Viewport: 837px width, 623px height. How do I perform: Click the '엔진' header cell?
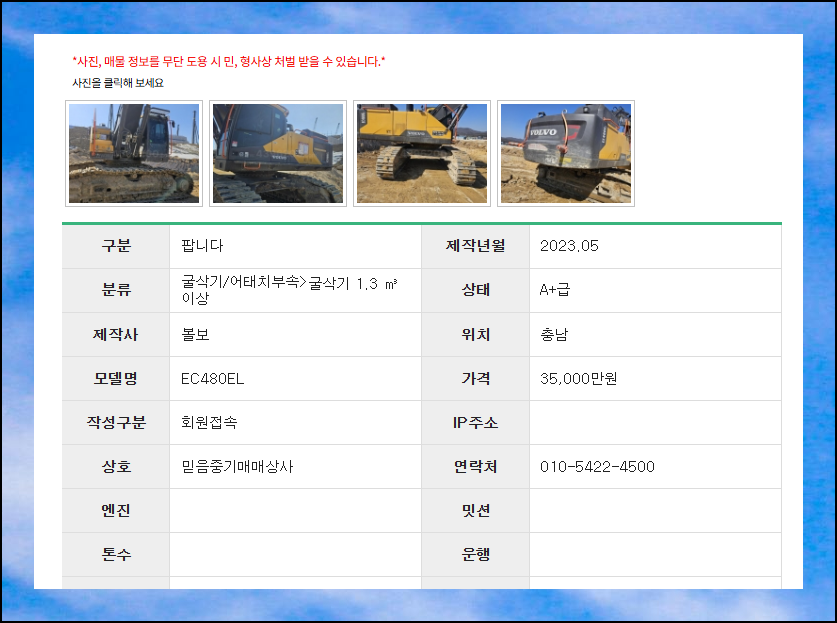116,511
